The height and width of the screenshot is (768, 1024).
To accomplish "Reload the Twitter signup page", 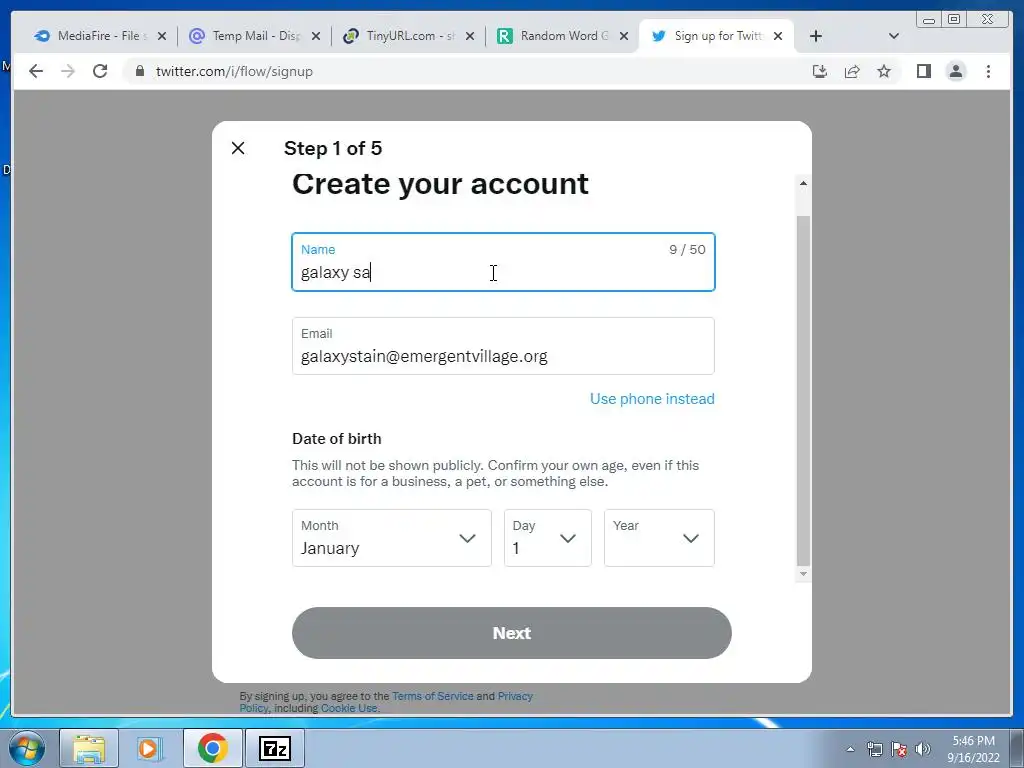I will [x=100, y=71].
